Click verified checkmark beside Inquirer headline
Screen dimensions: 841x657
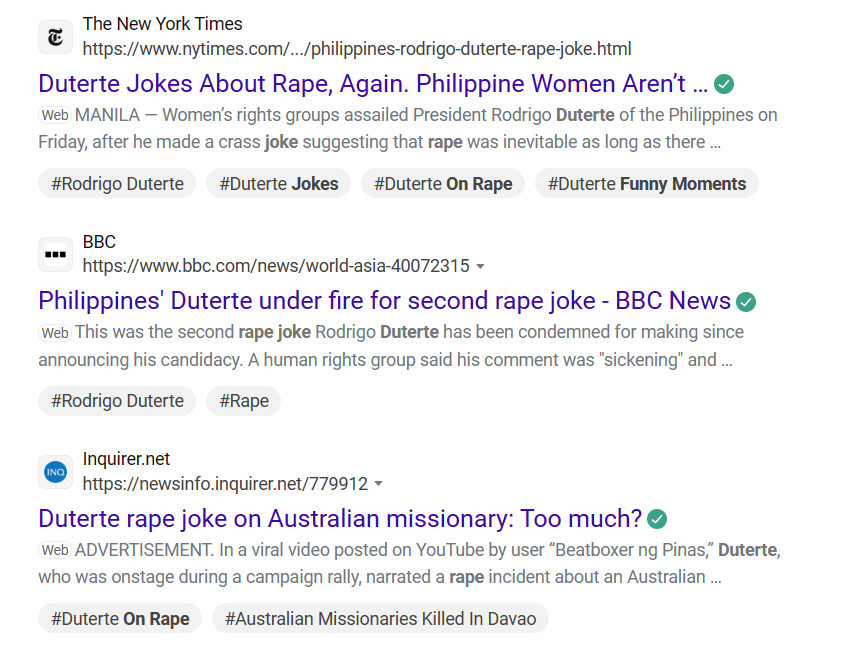tap(657, 519)
